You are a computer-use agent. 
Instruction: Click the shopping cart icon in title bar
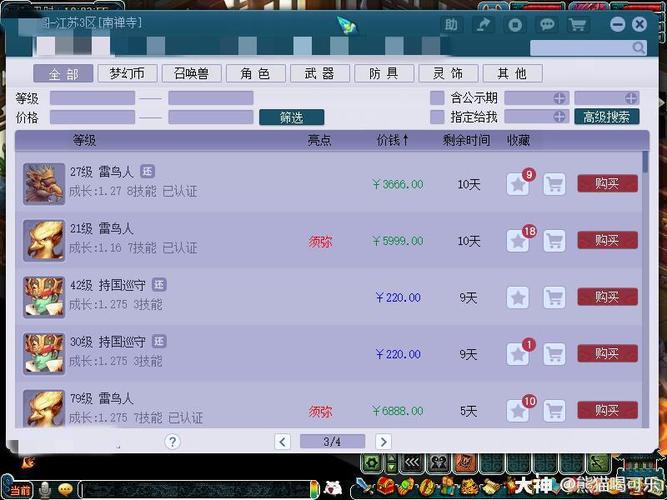(x=577, y=25)
